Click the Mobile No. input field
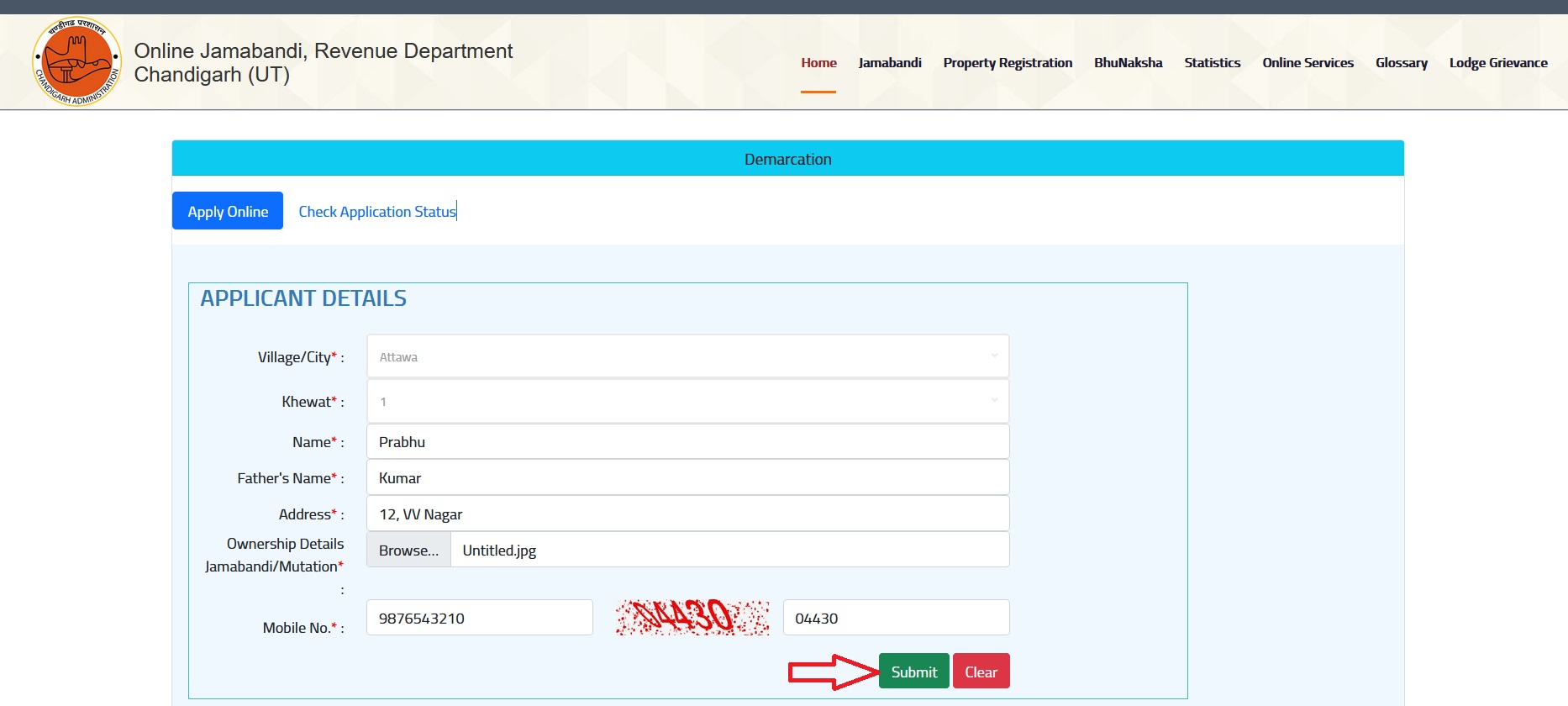 479,618
